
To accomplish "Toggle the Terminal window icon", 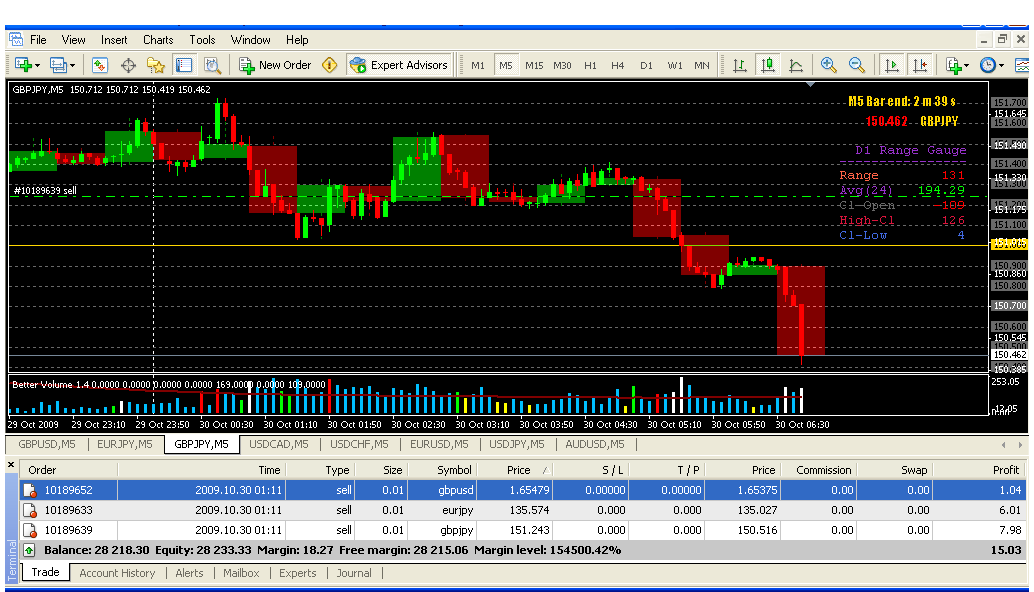I will tap(184, 65).
